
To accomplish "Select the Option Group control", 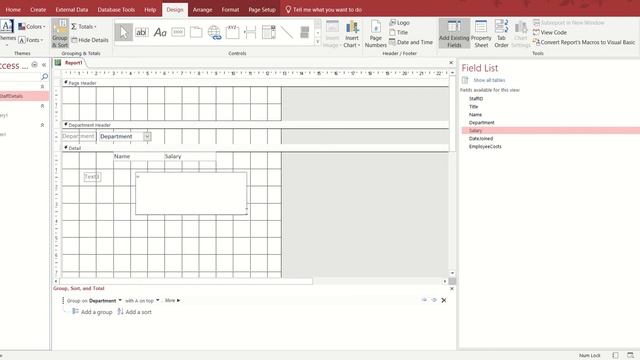I will coord(232,32).
